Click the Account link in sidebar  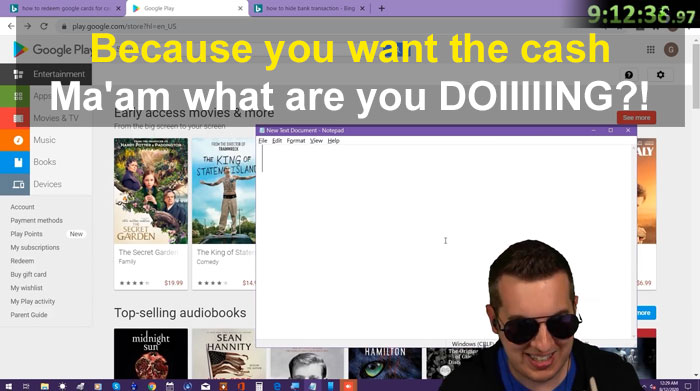click(x=22, y=207)
